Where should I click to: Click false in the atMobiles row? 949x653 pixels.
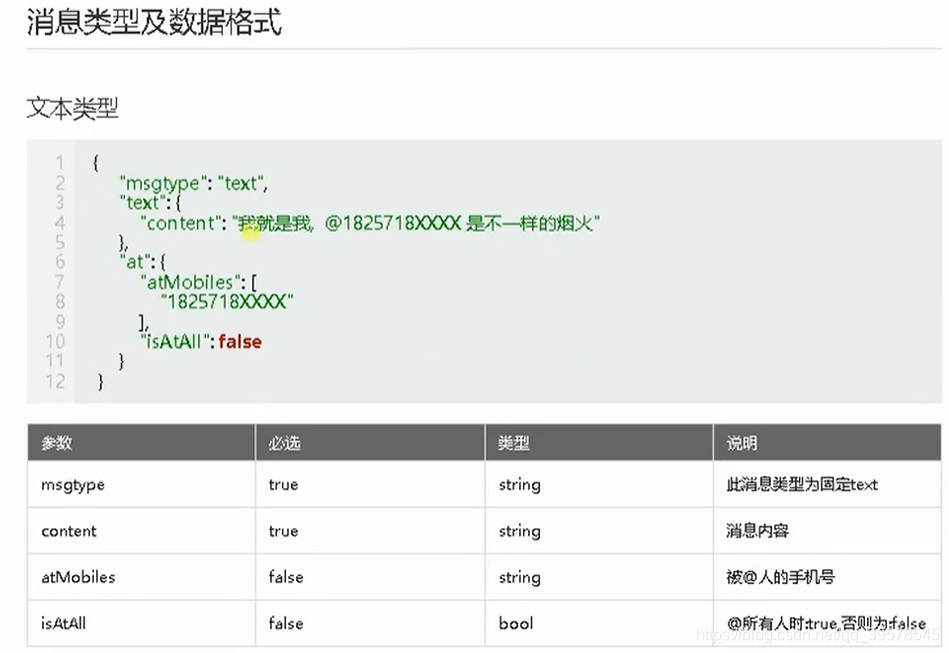(x=286, y=577)
